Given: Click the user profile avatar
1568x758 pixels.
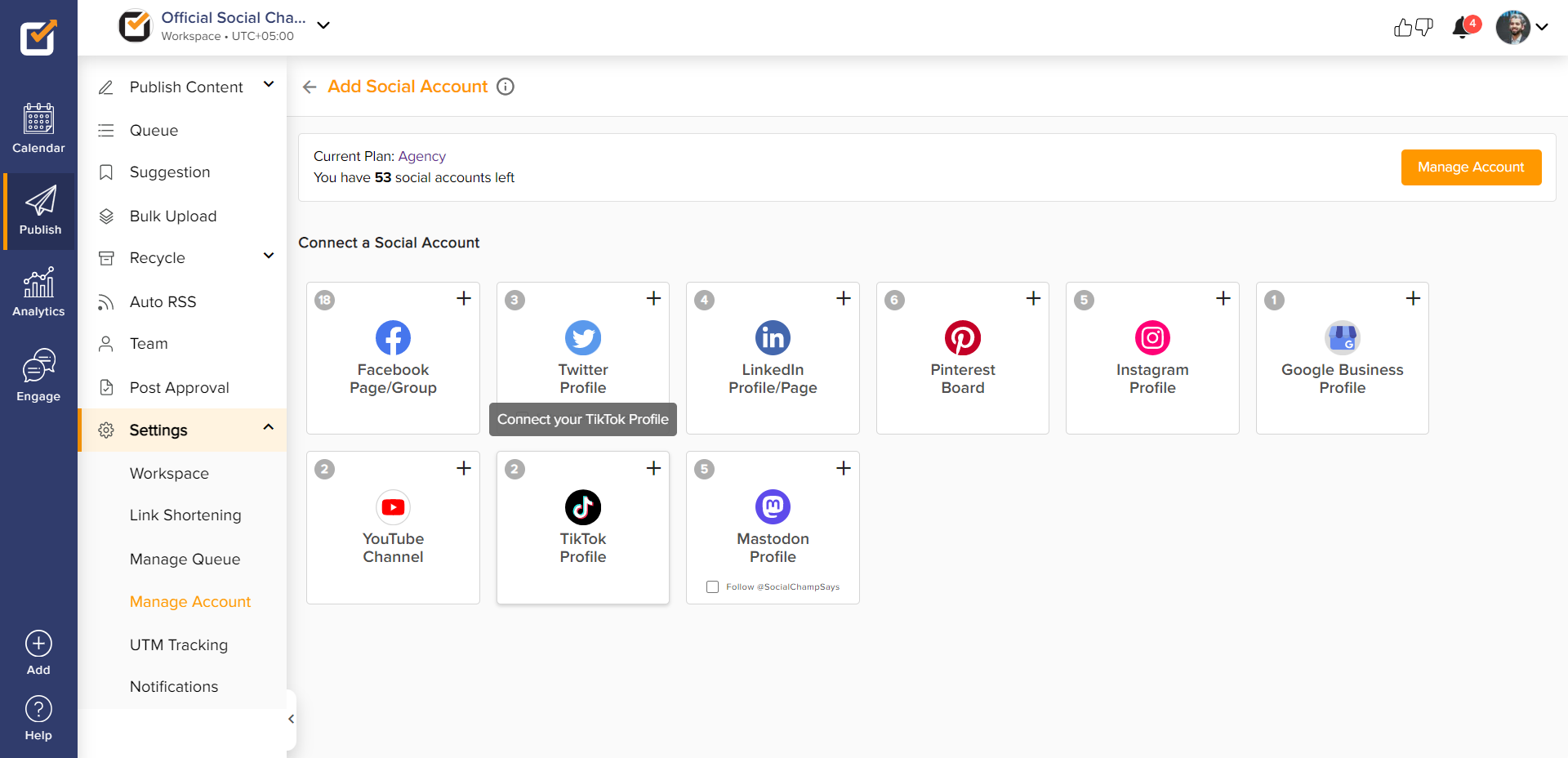Looking at the screenshot, I should 1513,27.
